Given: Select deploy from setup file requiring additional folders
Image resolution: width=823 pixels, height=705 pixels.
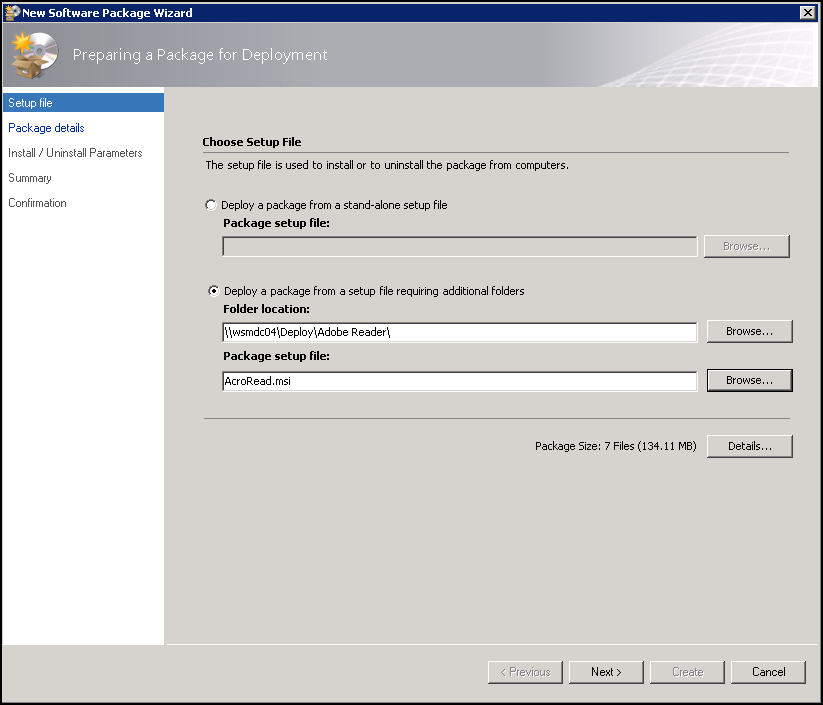Looking at the screenshot, I should (x=213, y=290).
